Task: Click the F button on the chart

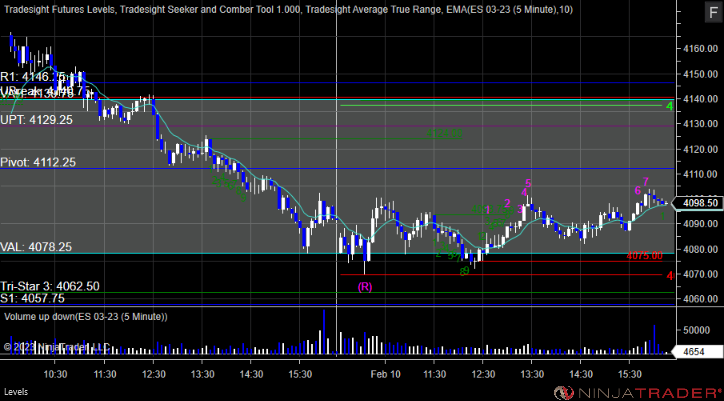Action: (x=713, y=13)
